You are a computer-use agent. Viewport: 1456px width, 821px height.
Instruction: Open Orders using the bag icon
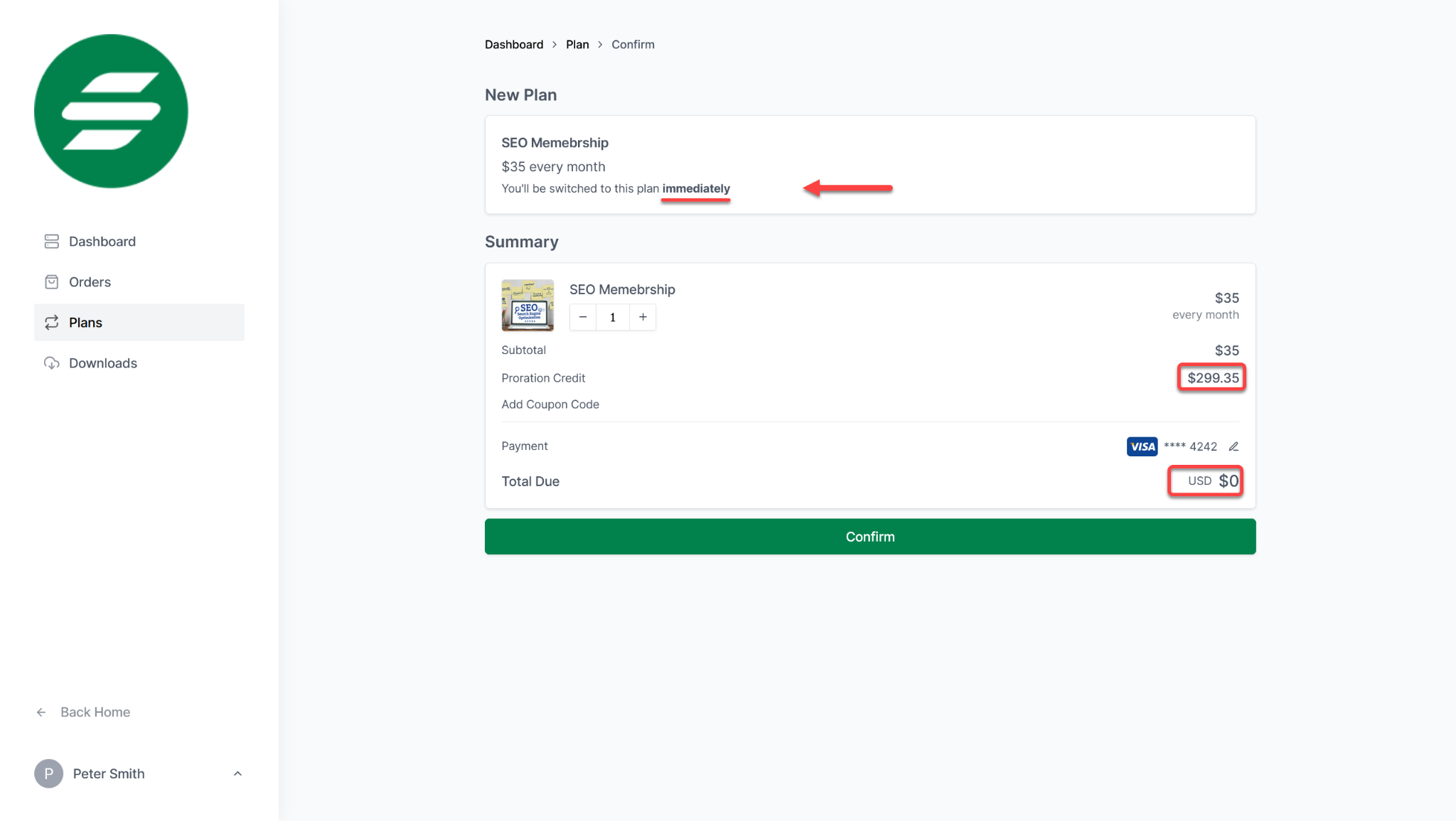click(50, 281)
